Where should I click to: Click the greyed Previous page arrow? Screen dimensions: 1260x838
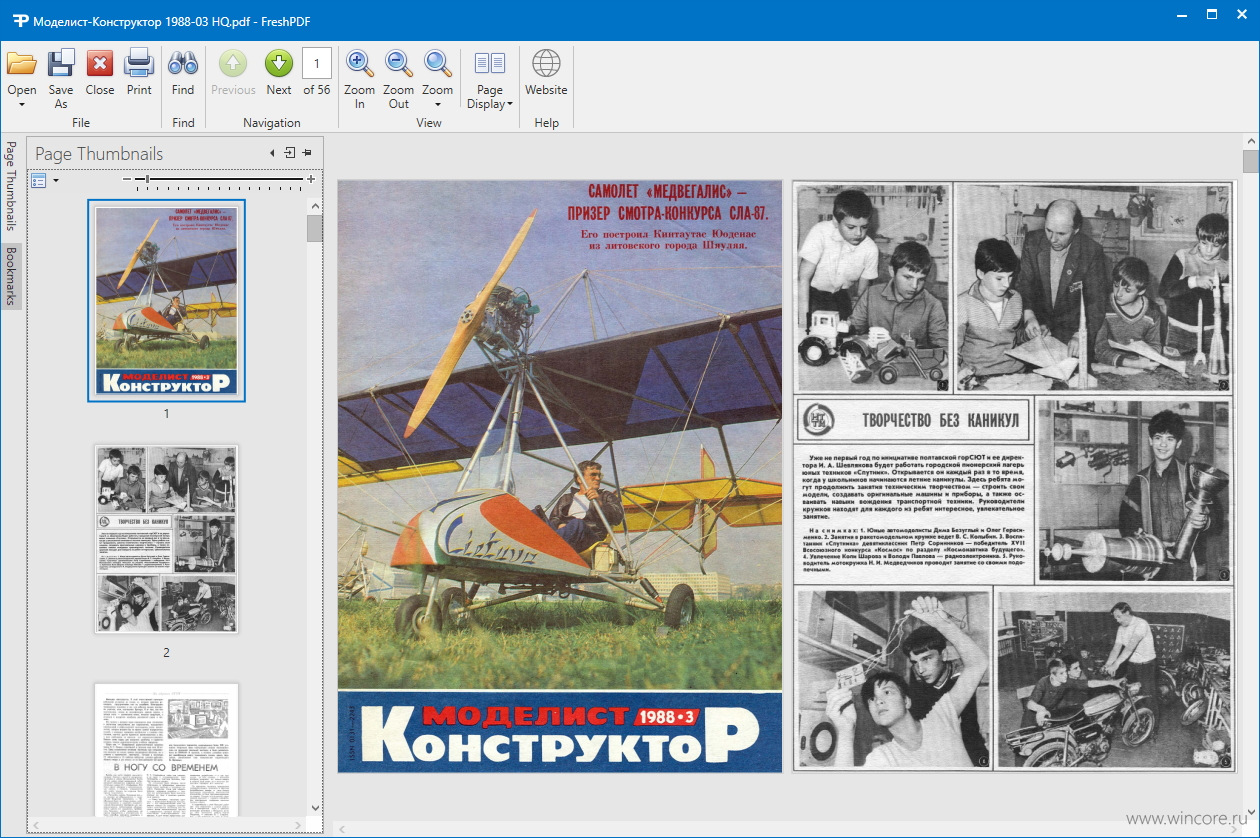pos(233,64)
